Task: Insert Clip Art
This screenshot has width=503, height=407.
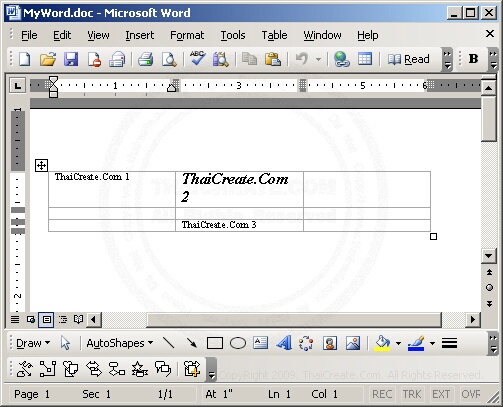Action: pos(330,343)
